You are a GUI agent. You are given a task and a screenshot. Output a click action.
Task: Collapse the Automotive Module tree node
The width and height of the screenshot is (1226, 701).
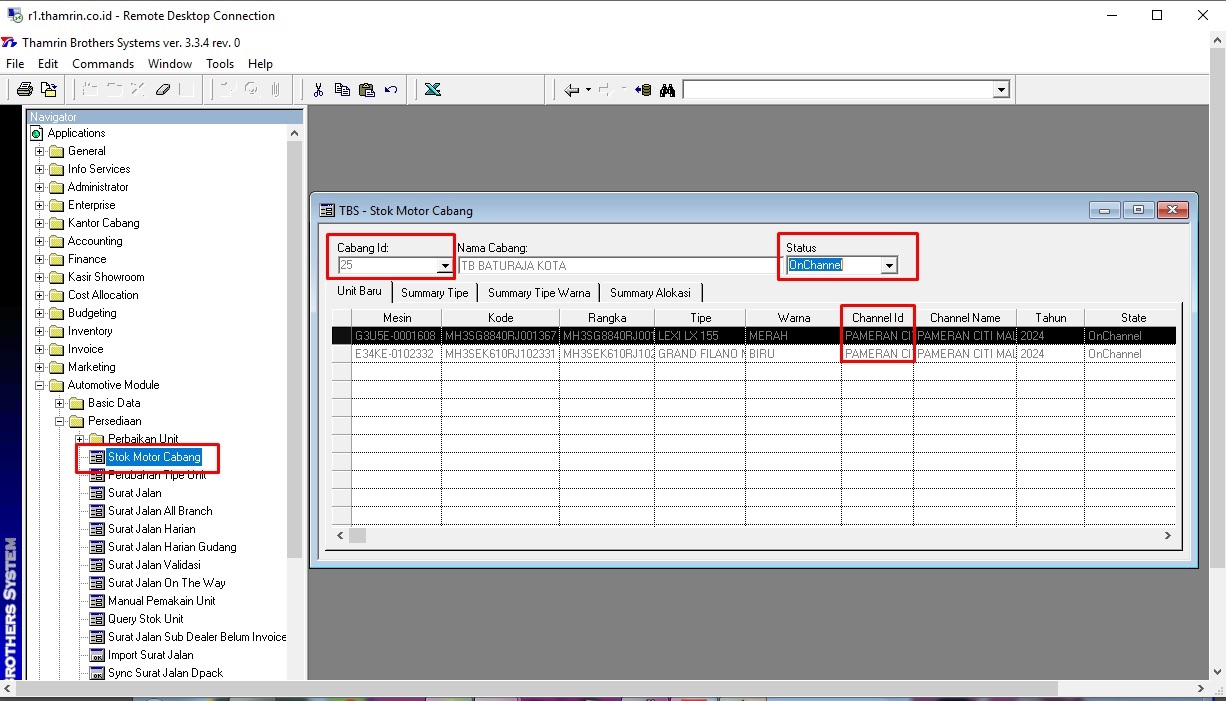tap(40, 385)
